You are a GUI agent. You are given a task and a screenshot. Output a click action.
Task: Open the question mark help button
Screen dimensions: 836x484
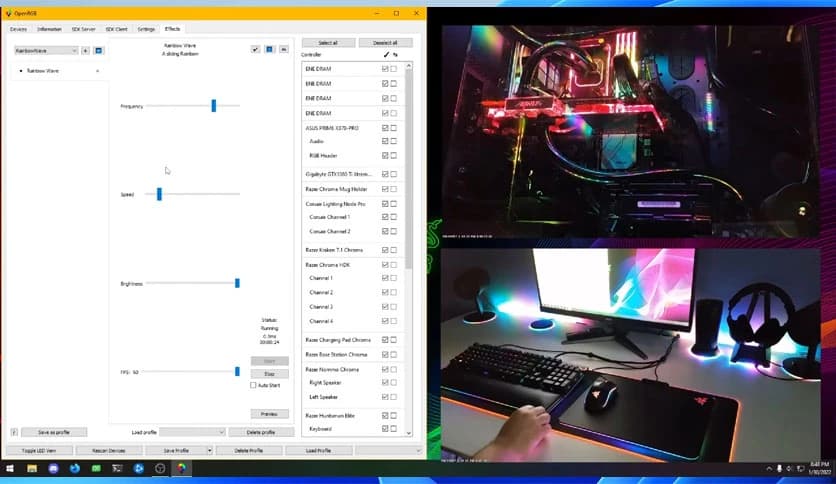[x=14, y=432]
